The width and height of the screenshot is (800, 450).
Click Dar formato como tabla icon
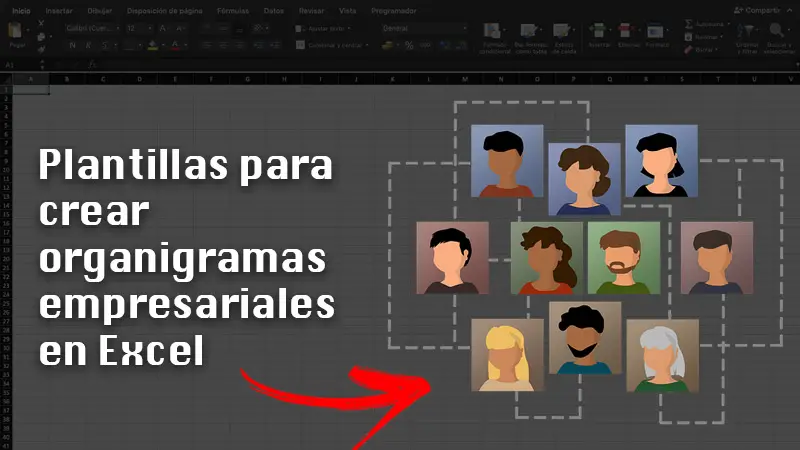click(529, 31)
